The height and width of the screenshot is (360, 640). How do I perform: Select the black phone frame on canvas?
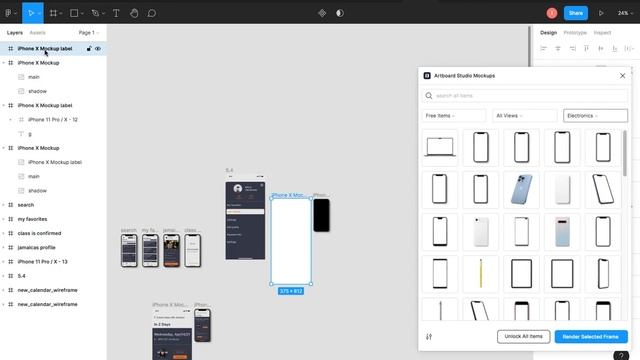coord(321,215)
